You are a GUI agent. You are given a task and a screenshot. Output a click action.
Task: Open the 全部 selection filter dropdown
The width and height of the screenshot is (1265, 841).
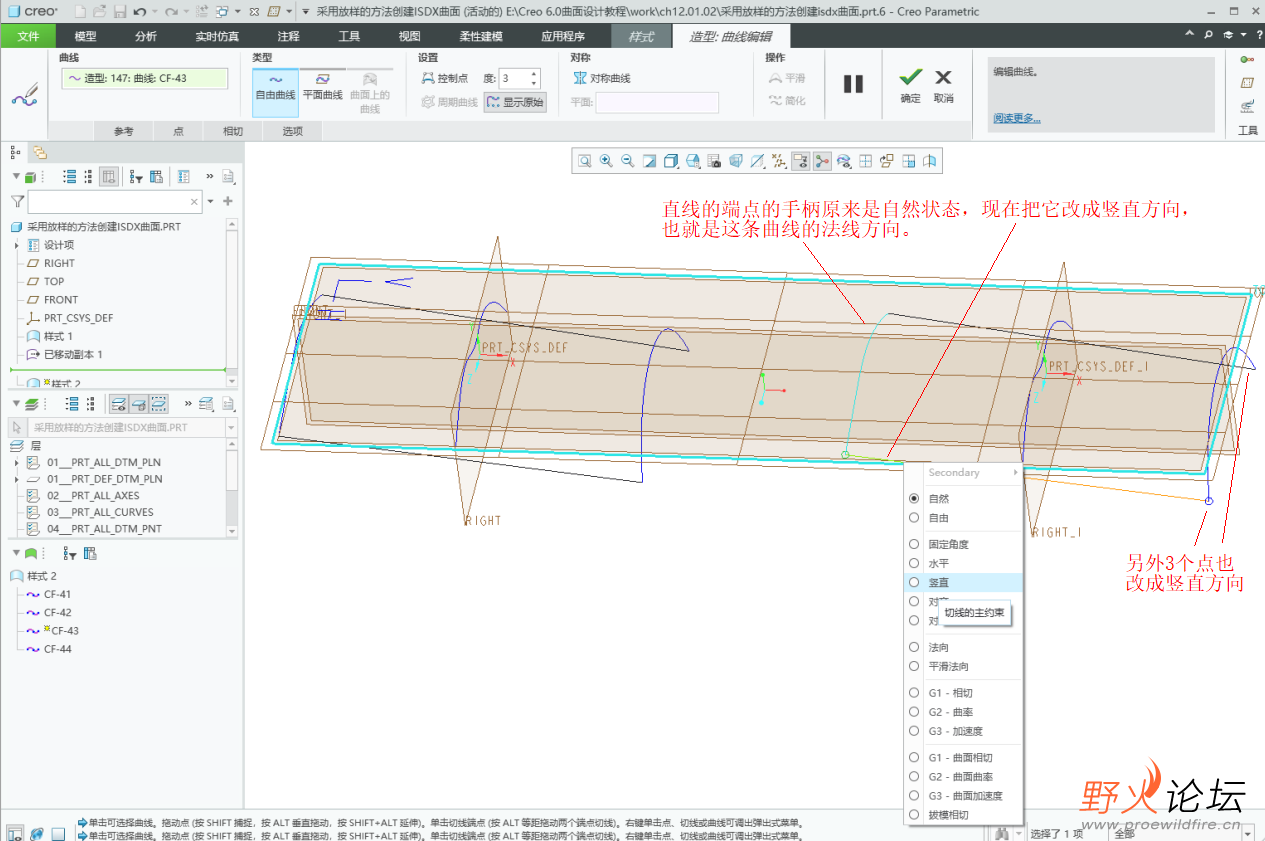pyautogui.click(x=1248, y=833)
